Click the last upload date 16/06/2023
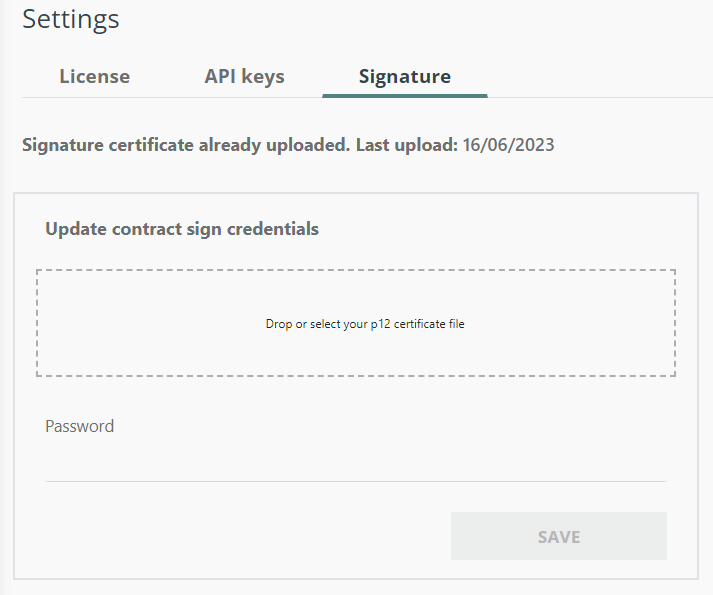The width and height of the screenshot is (713, 595). pyautogui.click(x=508, y=145)
